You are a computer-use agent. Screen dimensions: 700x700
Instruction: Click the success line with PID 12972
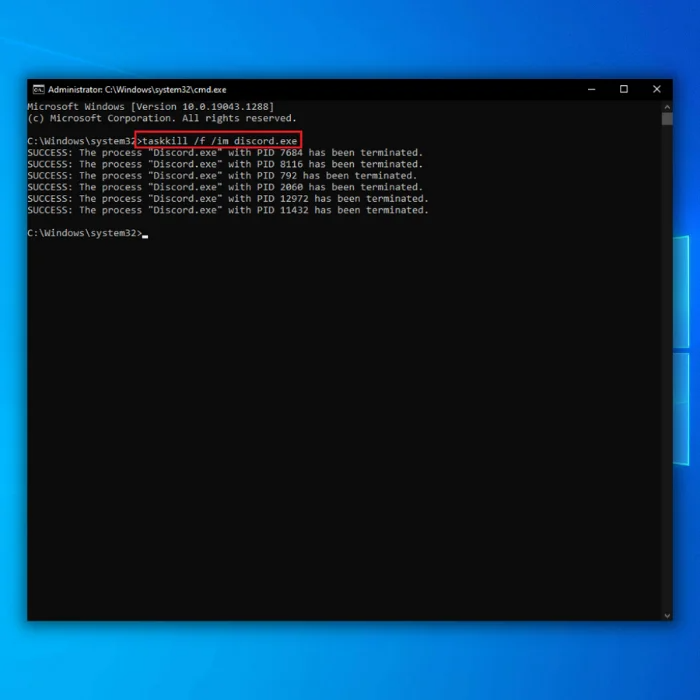pyautogui.click(x=228, y=199)
